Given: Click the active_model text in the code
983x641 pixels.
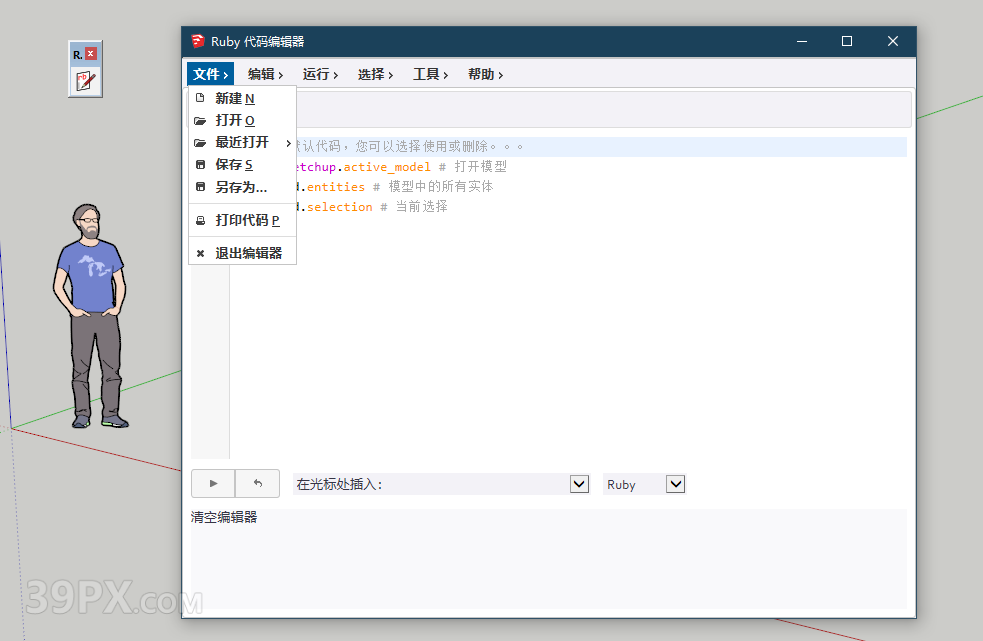Looking at the screenshot, I should (x=387, y=167).
